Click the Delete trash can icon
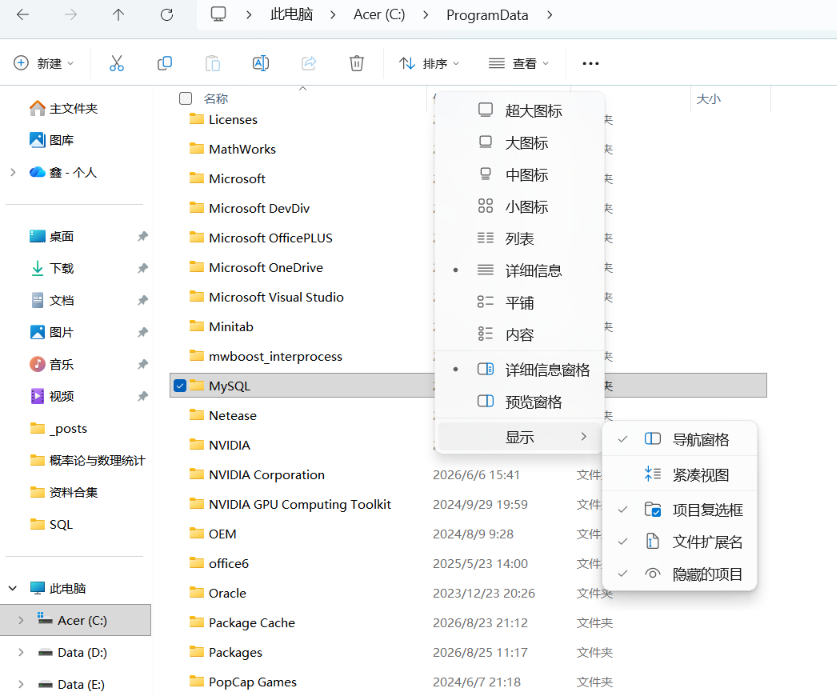Screen dimensions: 837x697 [357, 64]
